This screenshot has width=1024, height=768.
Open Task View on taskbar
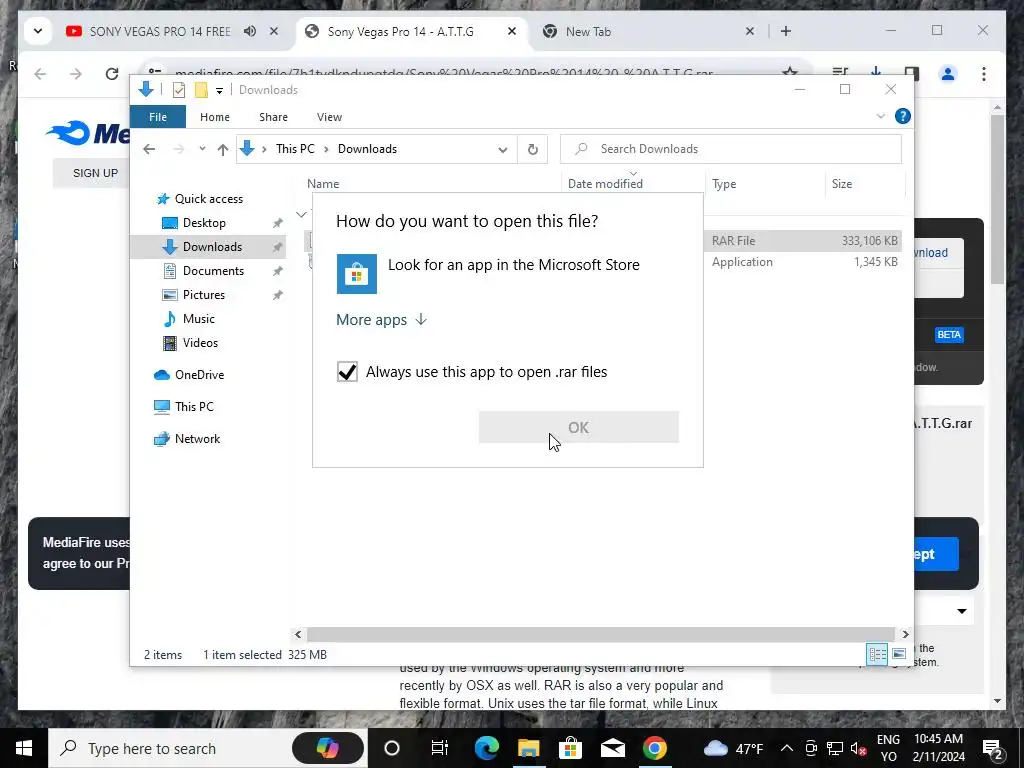[x=440, y=748]
